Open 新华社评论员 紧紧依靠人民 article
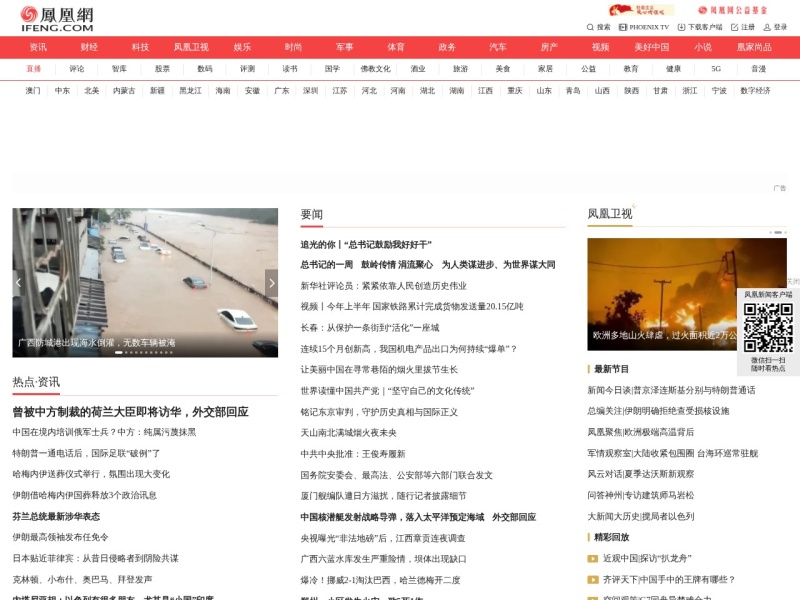The height and width of the screenshot is (600, 800). tap(383, 286)
